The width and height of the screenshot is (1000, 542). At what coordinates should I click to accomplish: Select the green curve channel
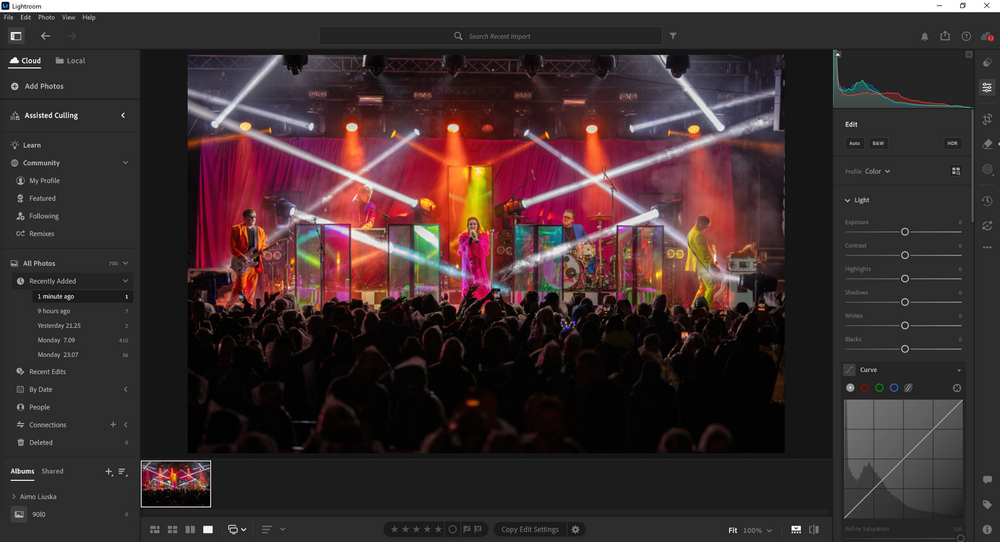click(879, 388)
